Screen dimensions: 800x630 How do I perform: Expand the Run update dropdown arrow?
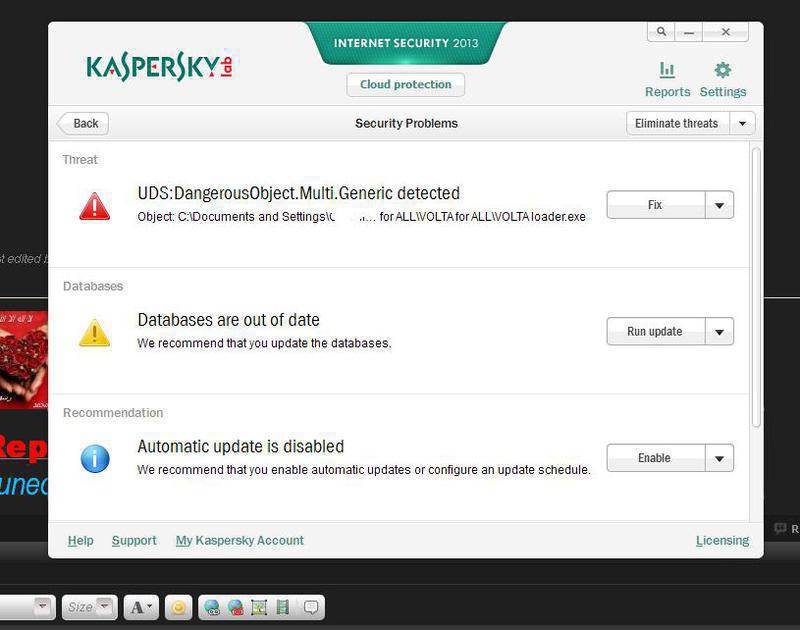tap(719, 332)
